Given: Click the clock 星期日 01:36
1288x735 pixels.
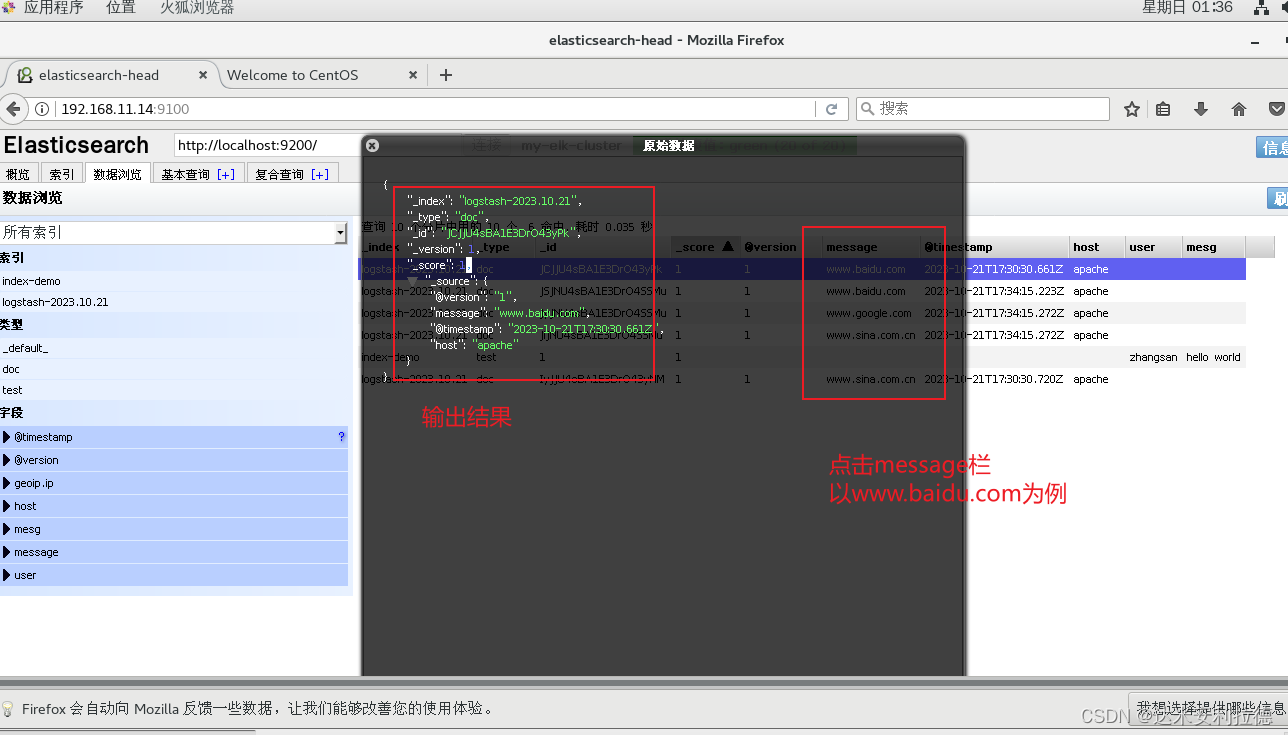Looking at the screenshot, I should click(x=1188, y=8).
